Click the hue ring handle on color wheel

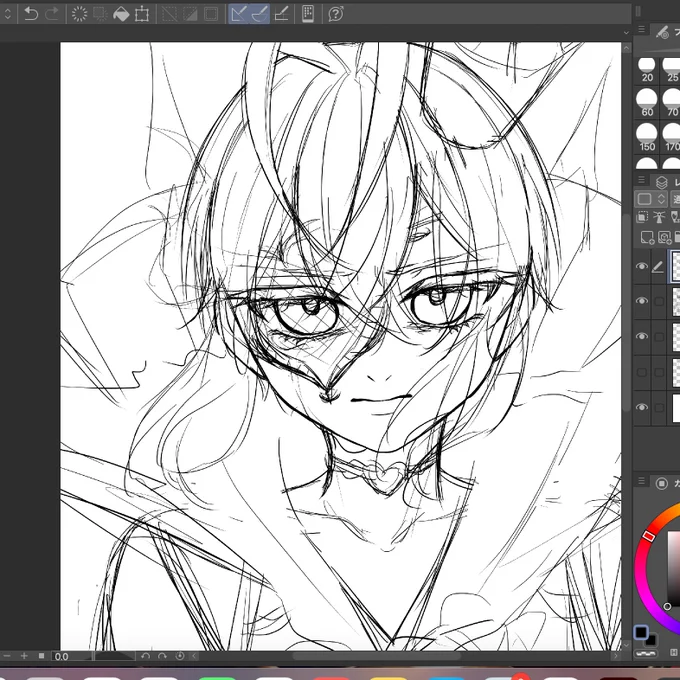[648, 536]
